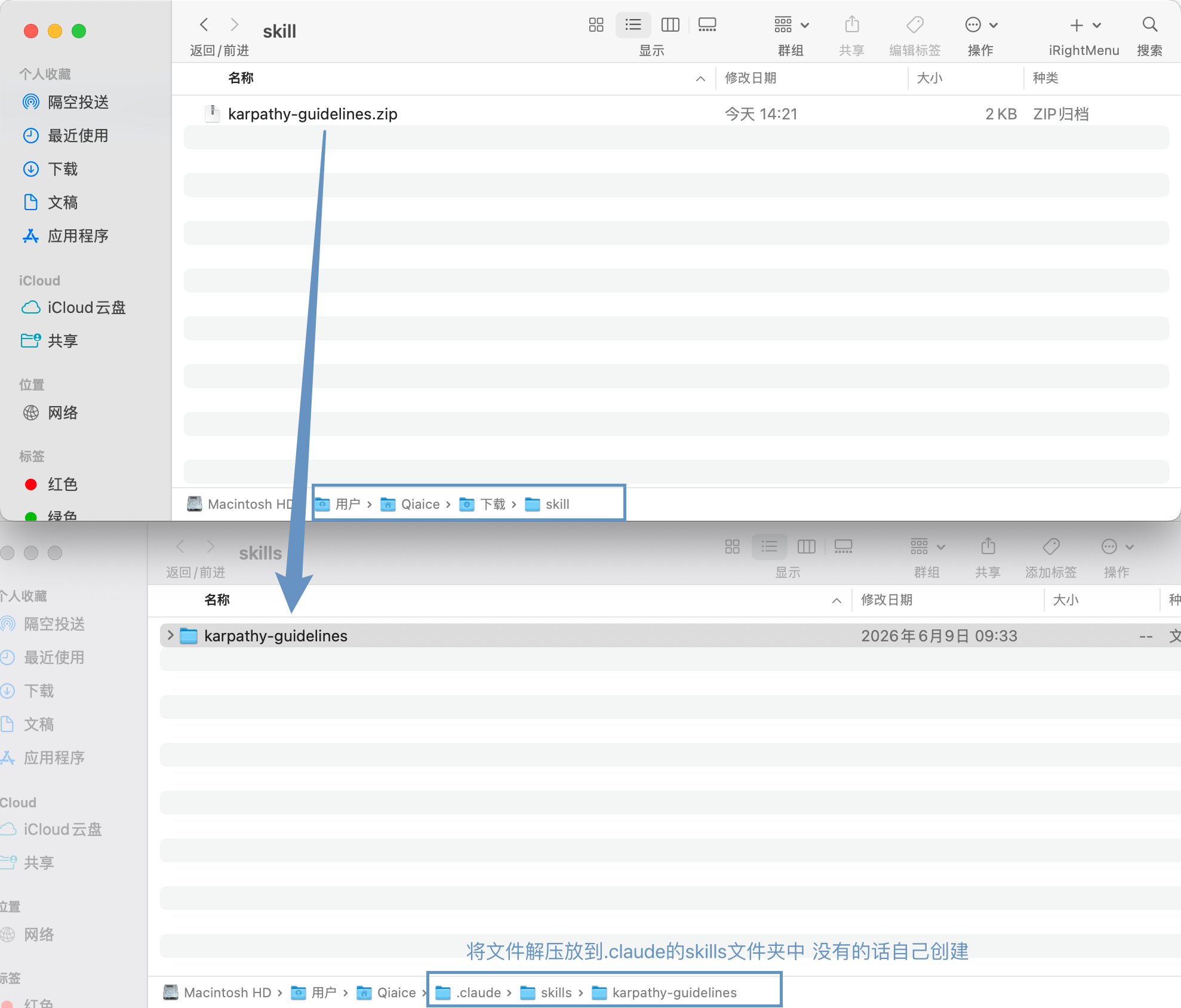
Task: Open Applications in the sidebar
Action: click(66, 236)
